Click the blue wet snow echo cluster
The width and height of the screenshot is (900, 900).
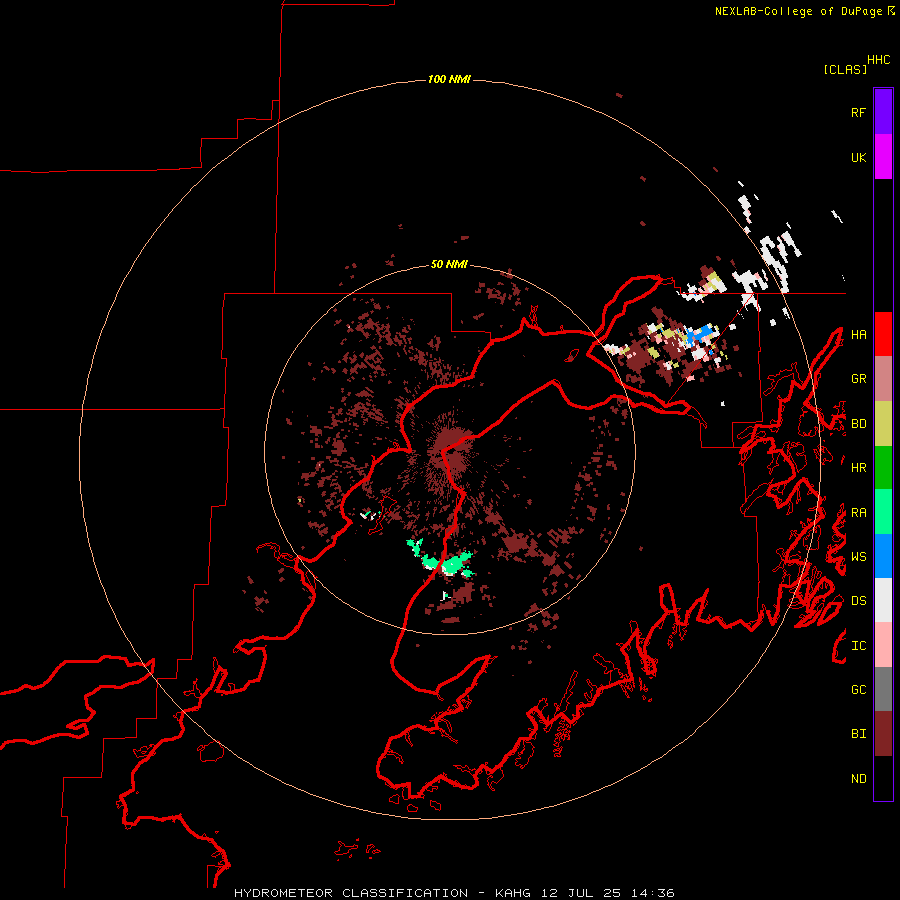tap(700, 335)
